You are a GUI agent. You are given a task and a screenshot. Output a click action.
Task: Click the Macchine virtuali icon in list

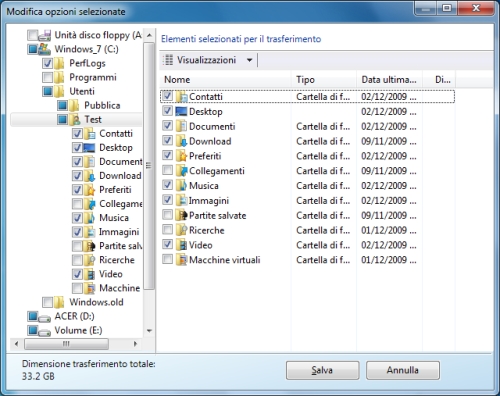click(x=182, y=260)
